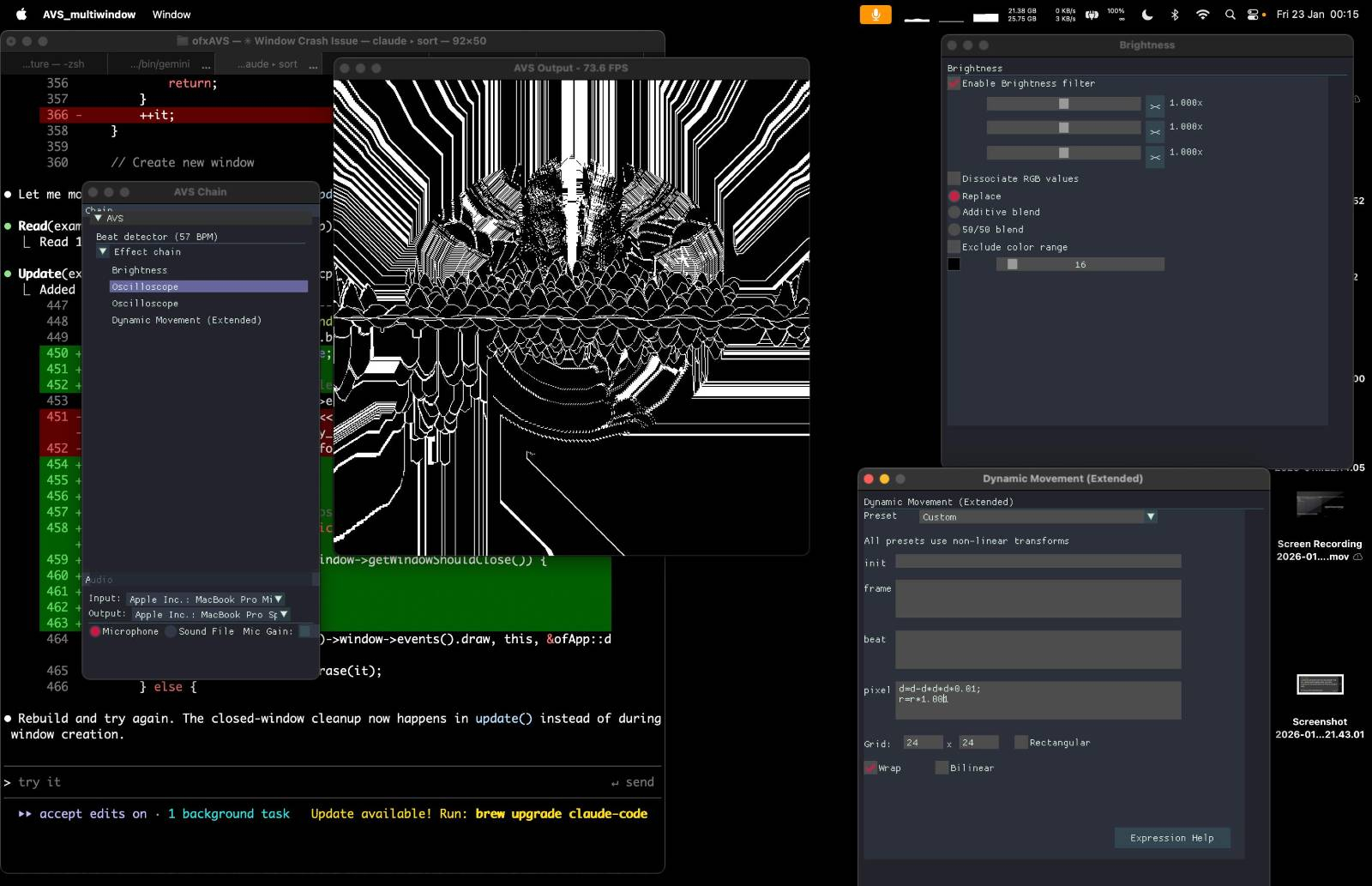The image size is (1372, 886).
Task: Click the orange microphone menu bar icon
Action: [x=875, y=15]
